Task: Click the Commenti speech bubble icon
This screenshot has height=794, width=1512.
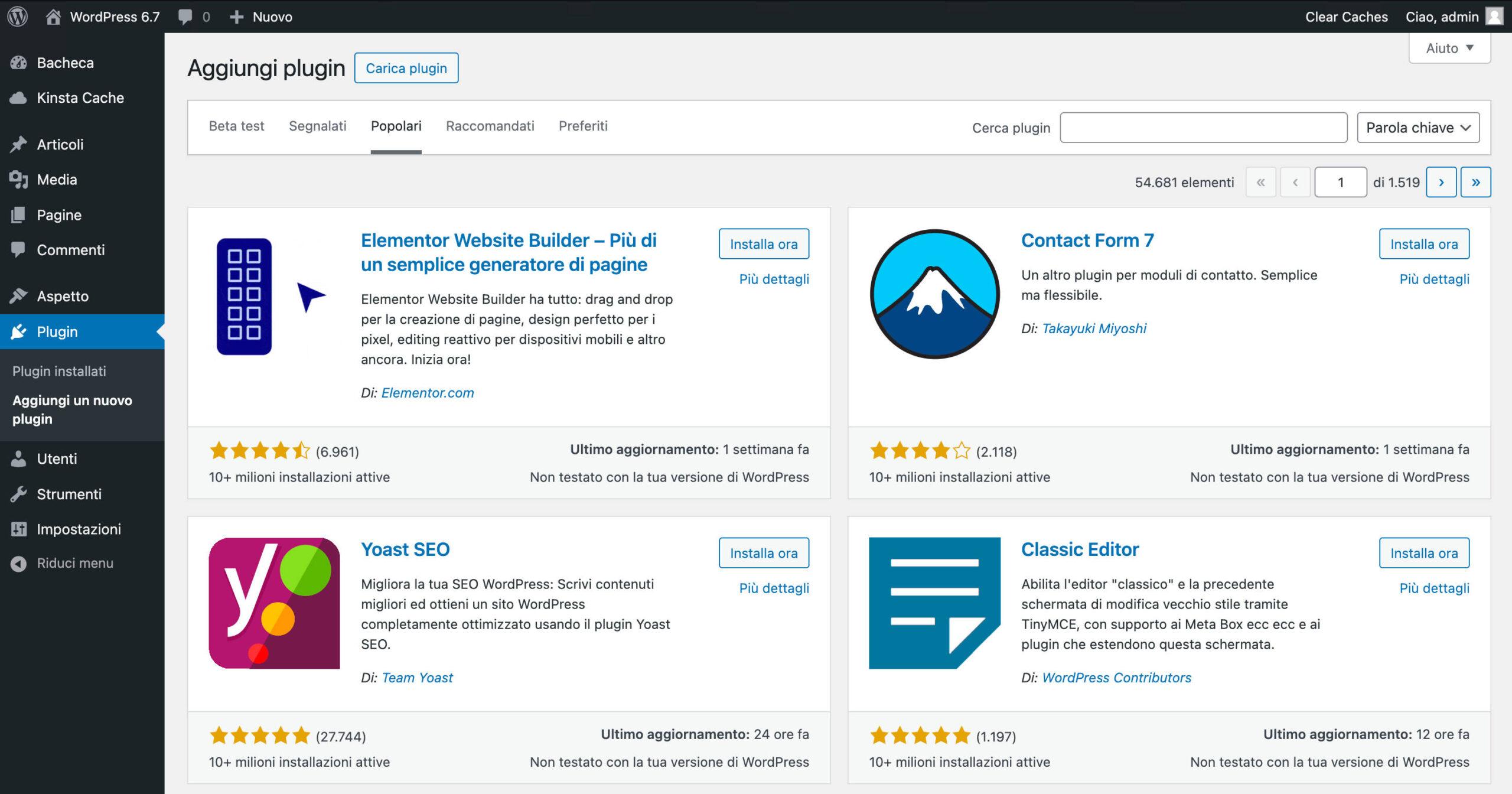Action: click(x=18, y=250)
